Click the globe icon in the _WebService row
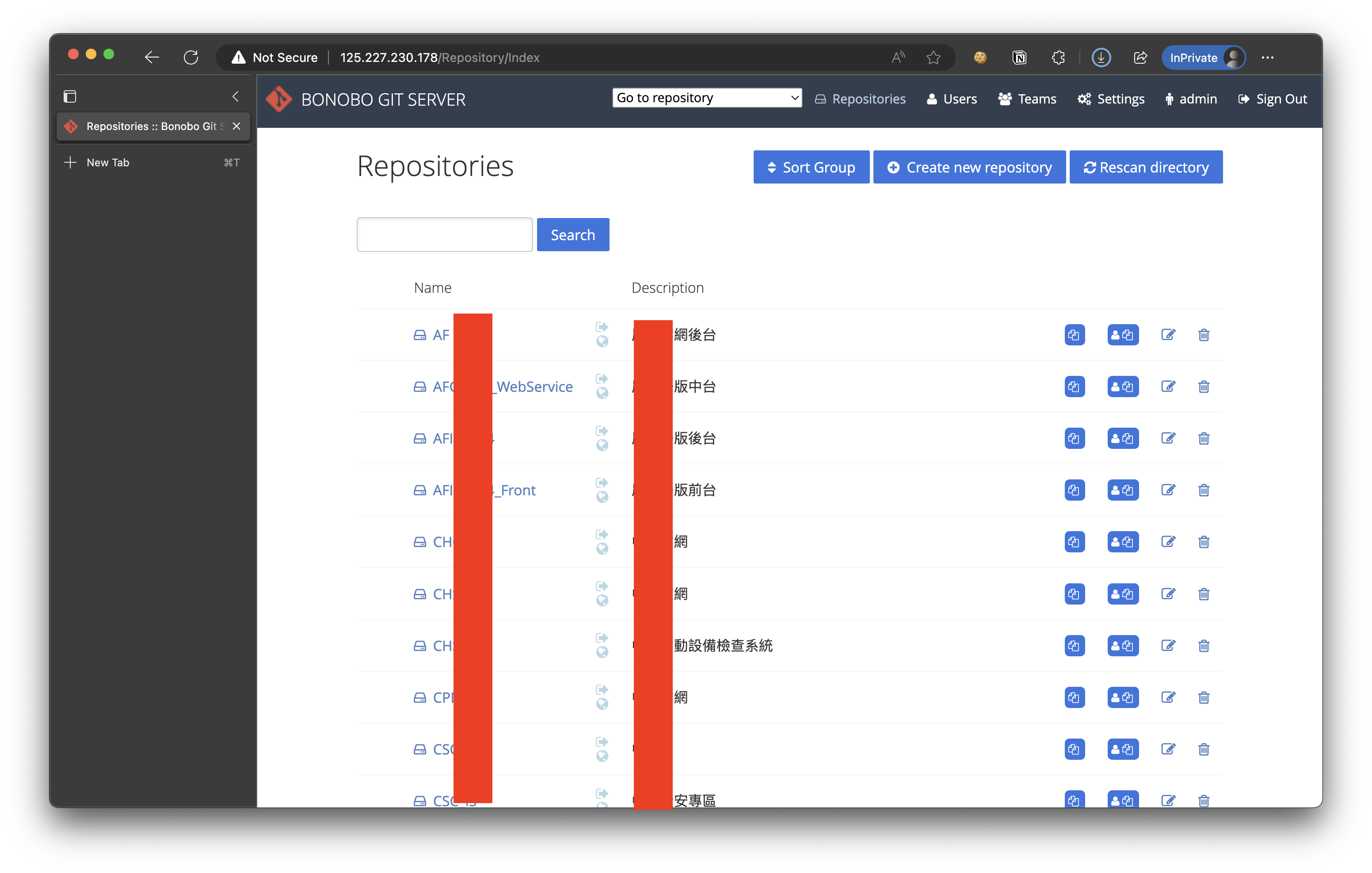The height and width of the screenshot is (873, 1372). pos(602,394)
